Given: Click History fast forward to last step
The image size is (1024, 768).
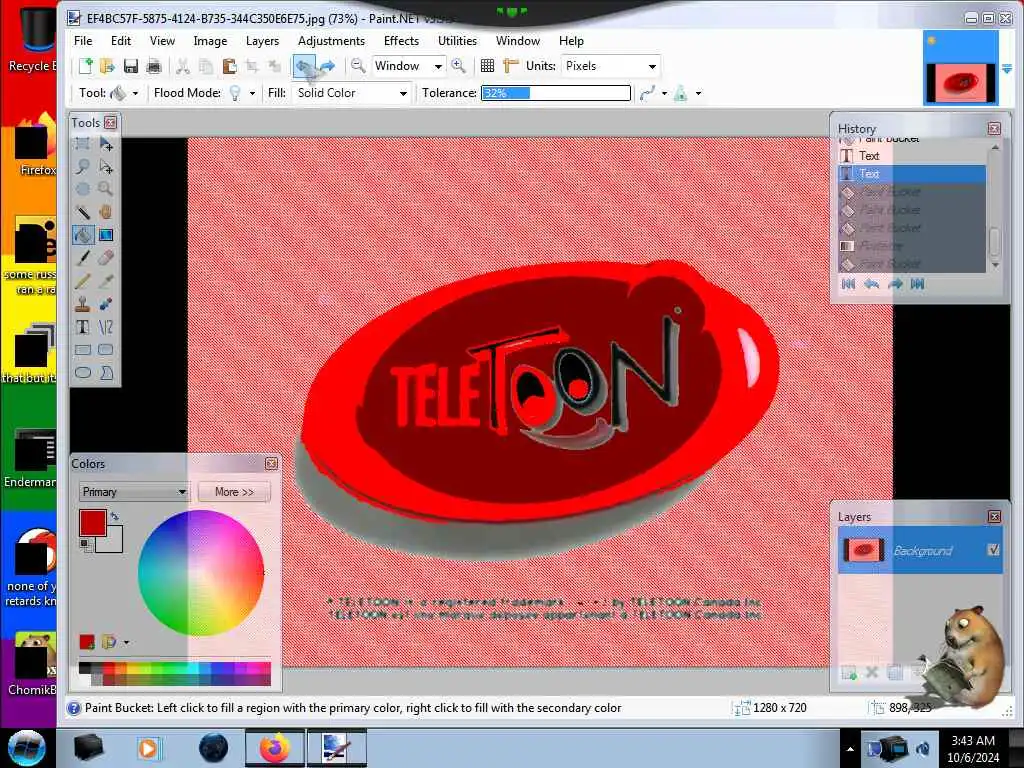Looking at the screenshot, I should tap(918, 283).
